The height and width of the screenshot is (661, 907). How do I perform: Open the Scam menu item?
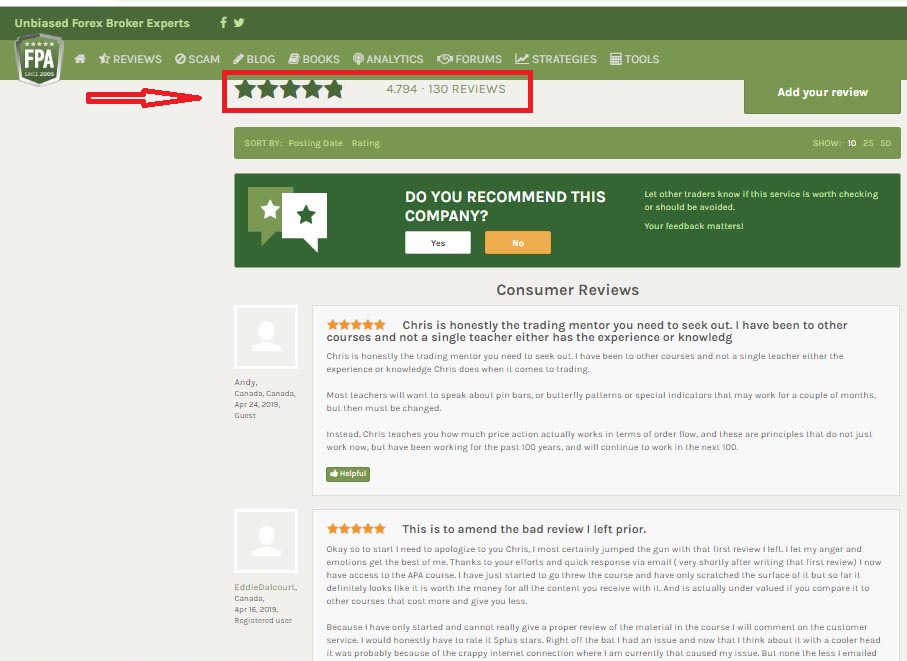point(197,59)
